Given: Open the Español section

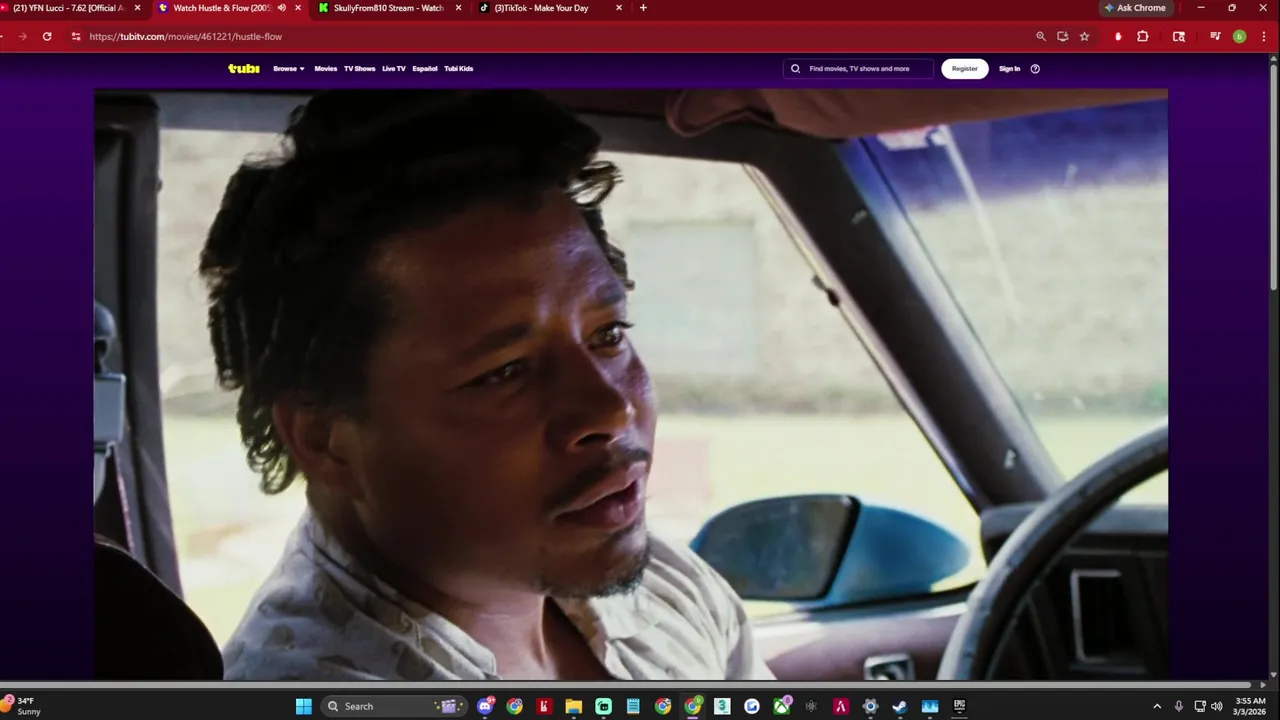Looking at the screenshot, I should [x=425, y=69].
